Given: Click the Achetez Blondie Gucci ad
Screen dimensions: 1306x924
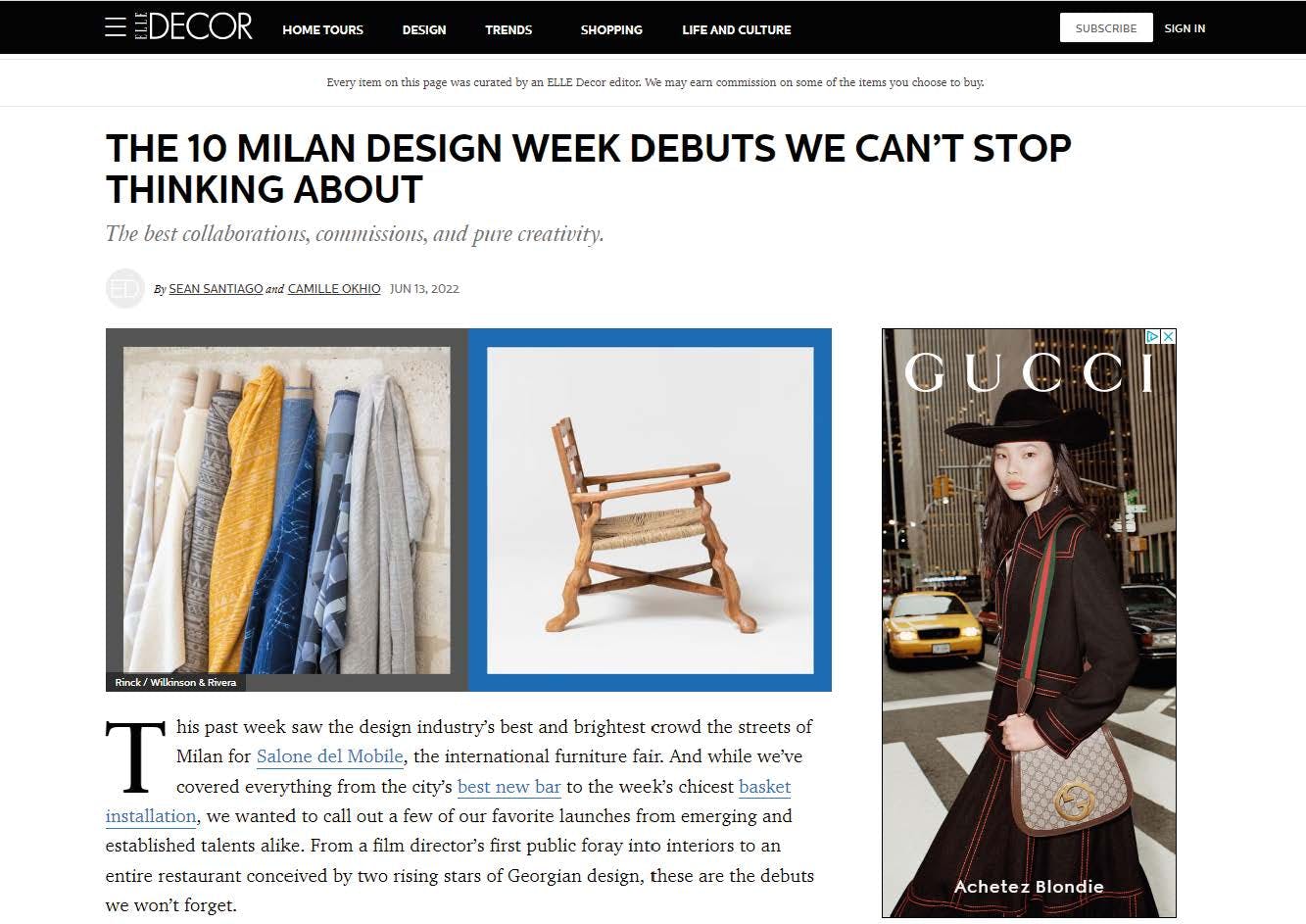Looking at the screenshot, I should (1029, 623).
